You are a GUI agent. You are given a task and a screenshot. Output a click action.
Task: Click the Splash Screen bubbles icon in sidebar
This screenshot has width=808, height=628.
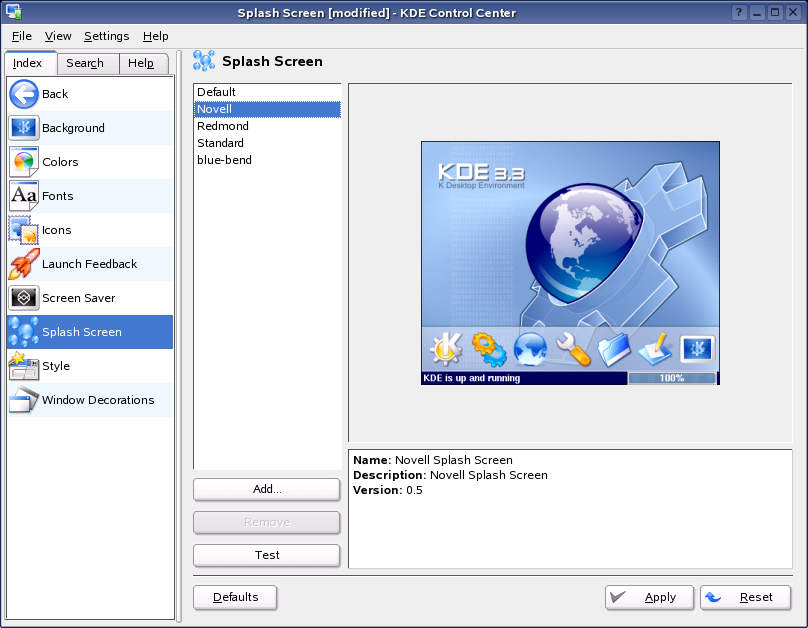pos(24,332)
